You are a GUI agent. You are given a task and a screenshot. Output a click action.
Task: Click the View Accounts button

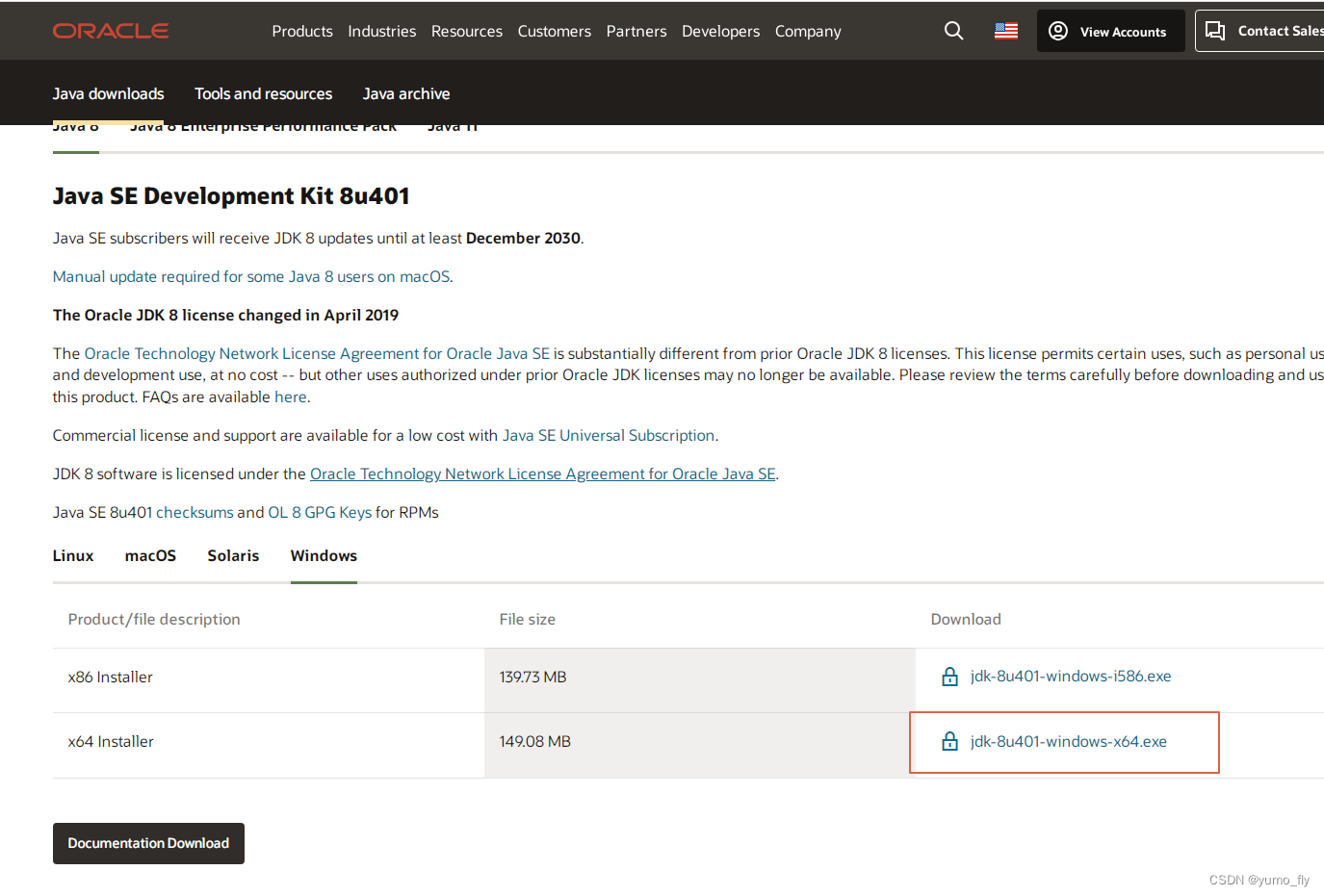1110,31
